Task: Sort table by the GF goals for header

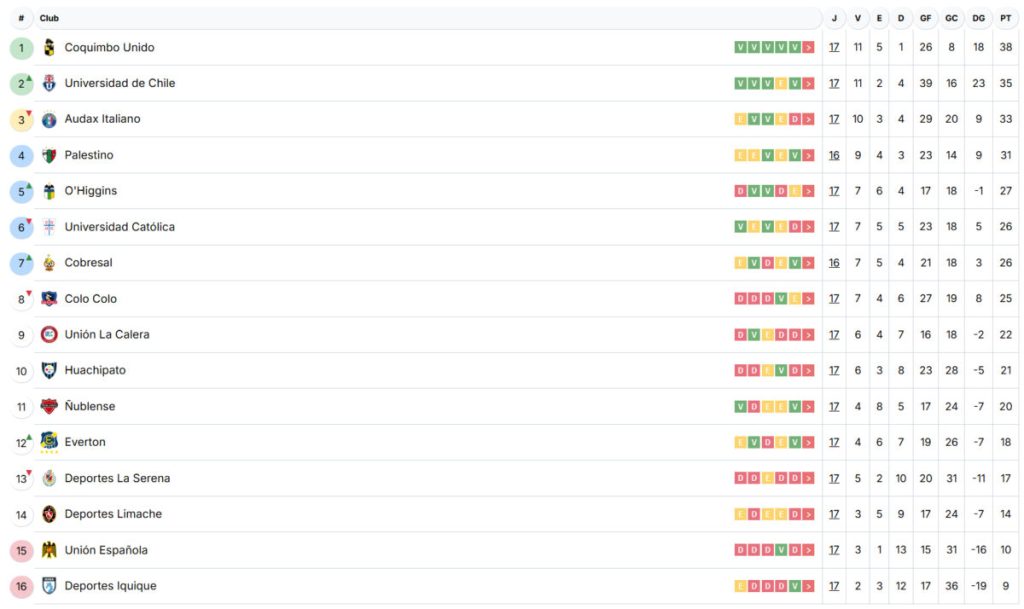Action: [x=925, y=18]
